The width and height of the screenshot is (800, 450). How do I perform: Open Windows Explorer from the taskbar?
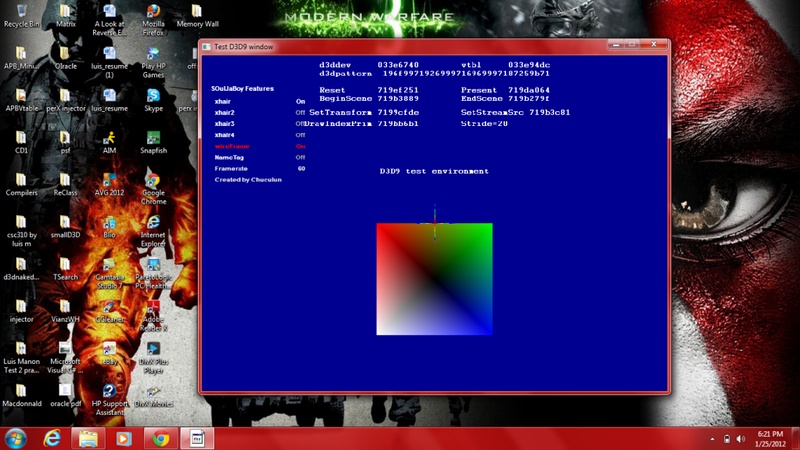point(88,439)
